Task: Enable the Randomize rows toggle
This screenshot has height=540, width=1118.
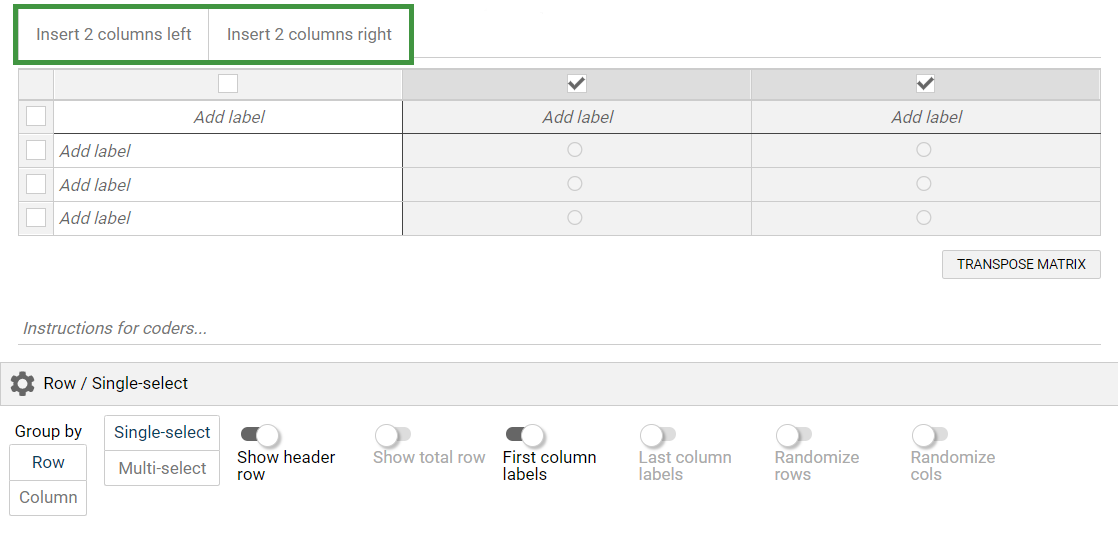Action: pos(793,435)
